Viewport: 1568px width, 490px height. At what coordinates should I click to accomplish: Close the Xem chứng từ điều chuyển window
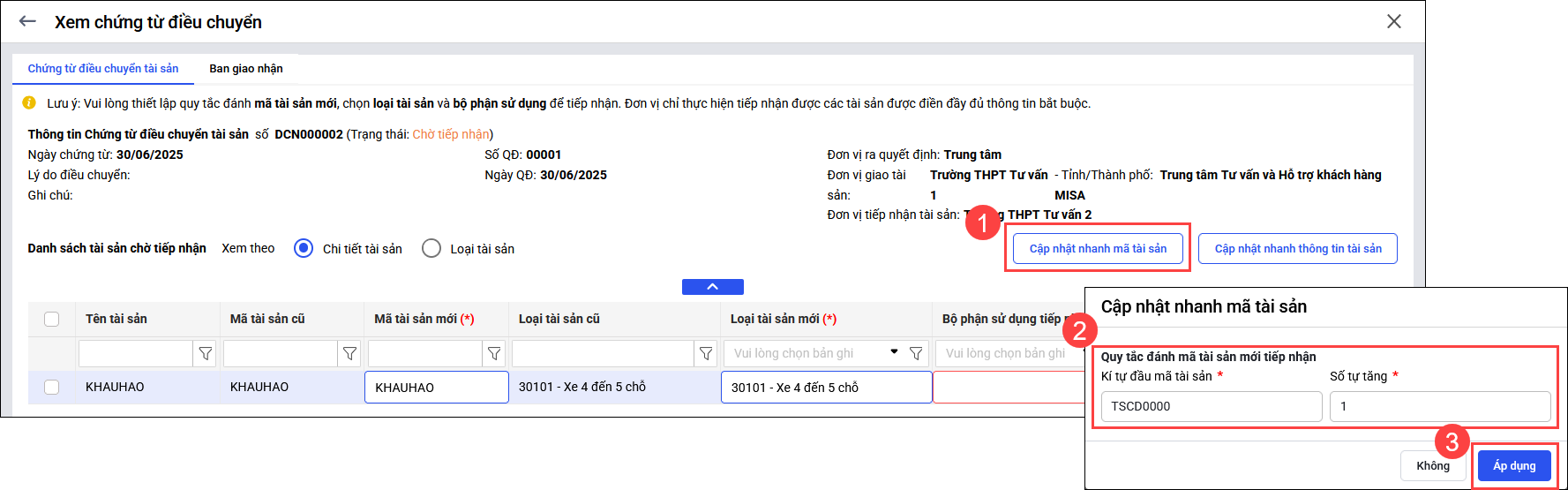coord(1393,21)
